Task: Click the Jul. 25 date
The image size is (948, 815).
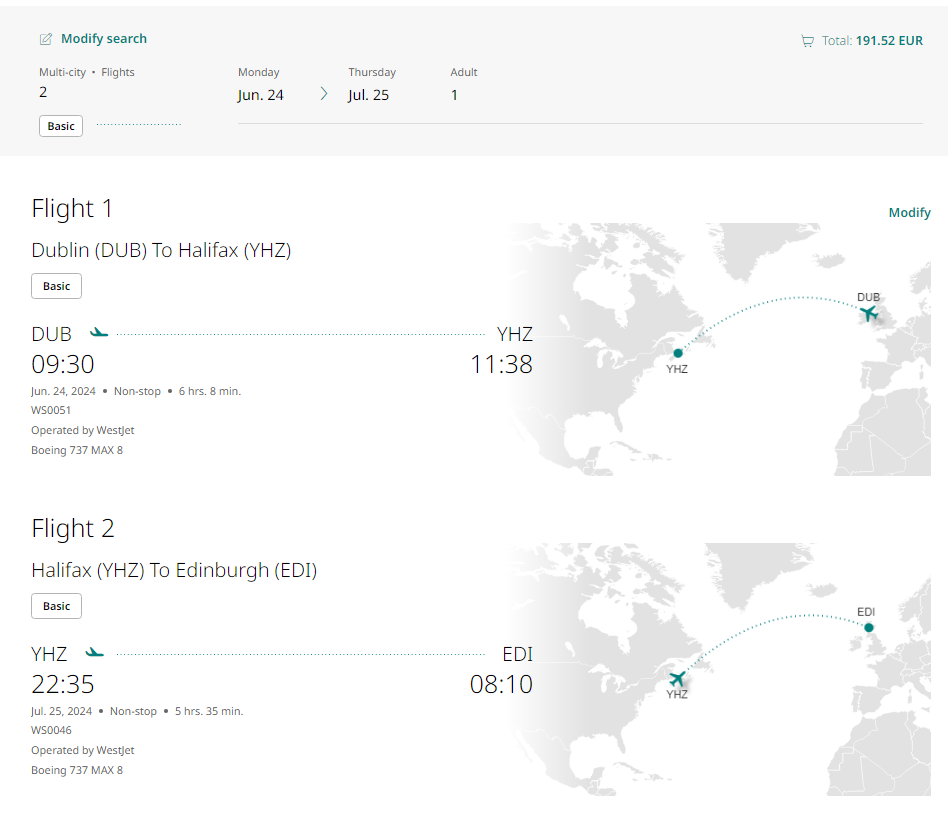Action: [368, 95]
